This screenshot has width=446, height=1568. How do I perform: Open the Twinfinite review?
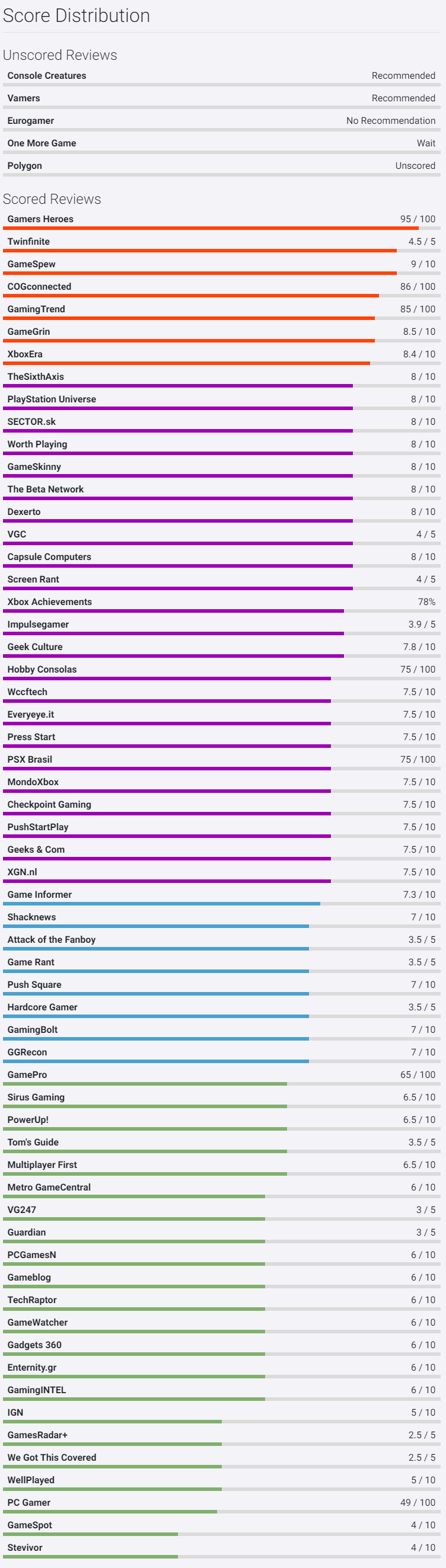[28, 242]
